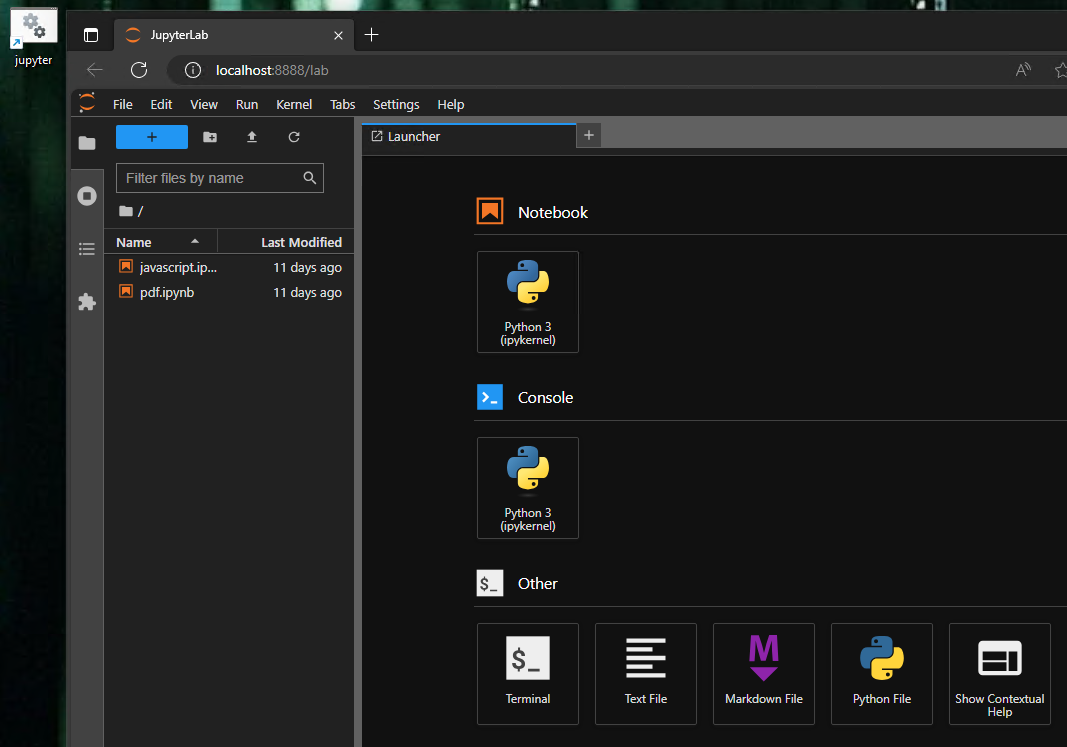Click the Filter files by name field

[x=211, y=178]
